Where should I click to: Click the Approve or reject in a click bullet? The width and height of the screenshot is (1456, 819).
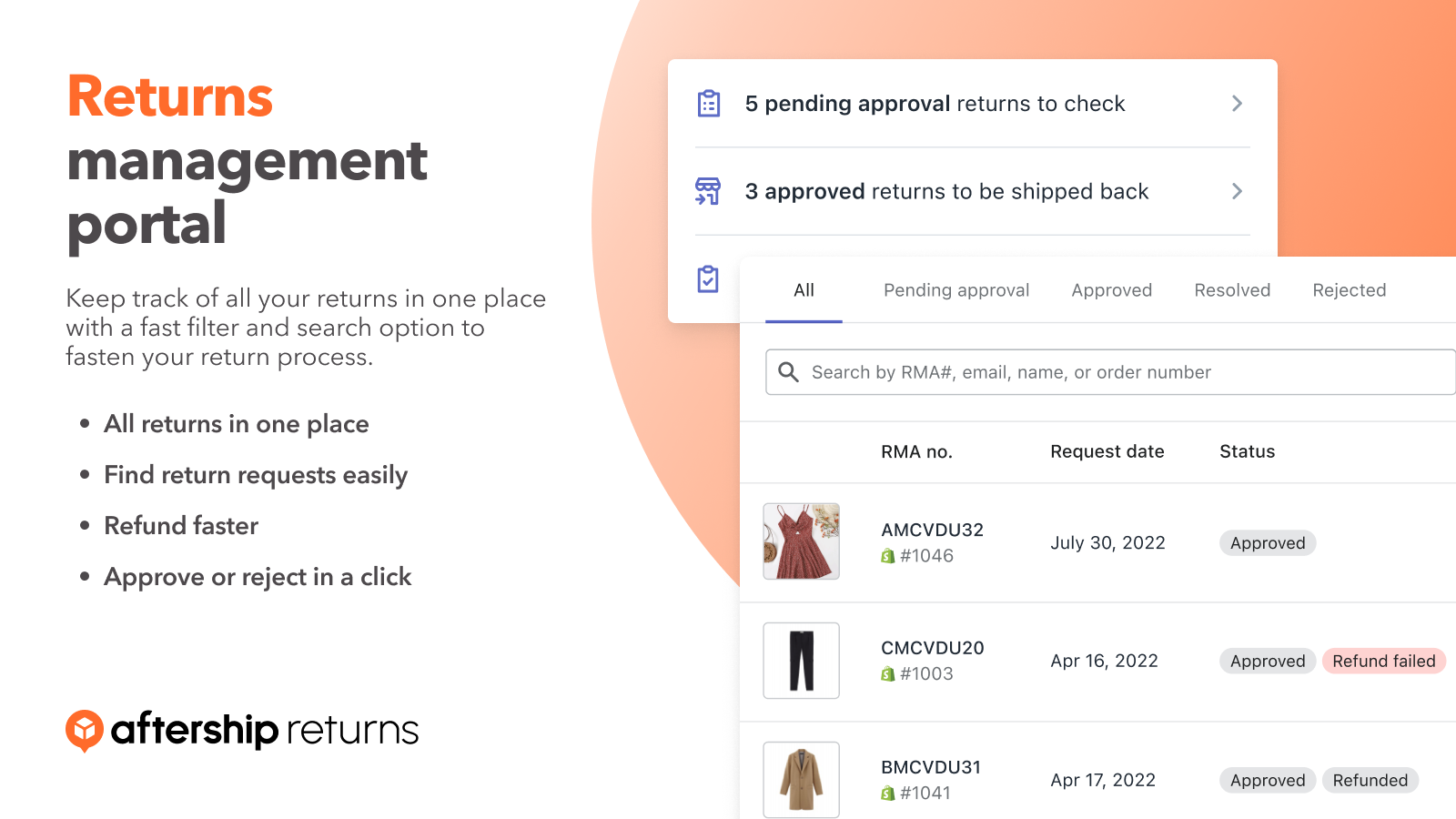(x=258, y=577)
